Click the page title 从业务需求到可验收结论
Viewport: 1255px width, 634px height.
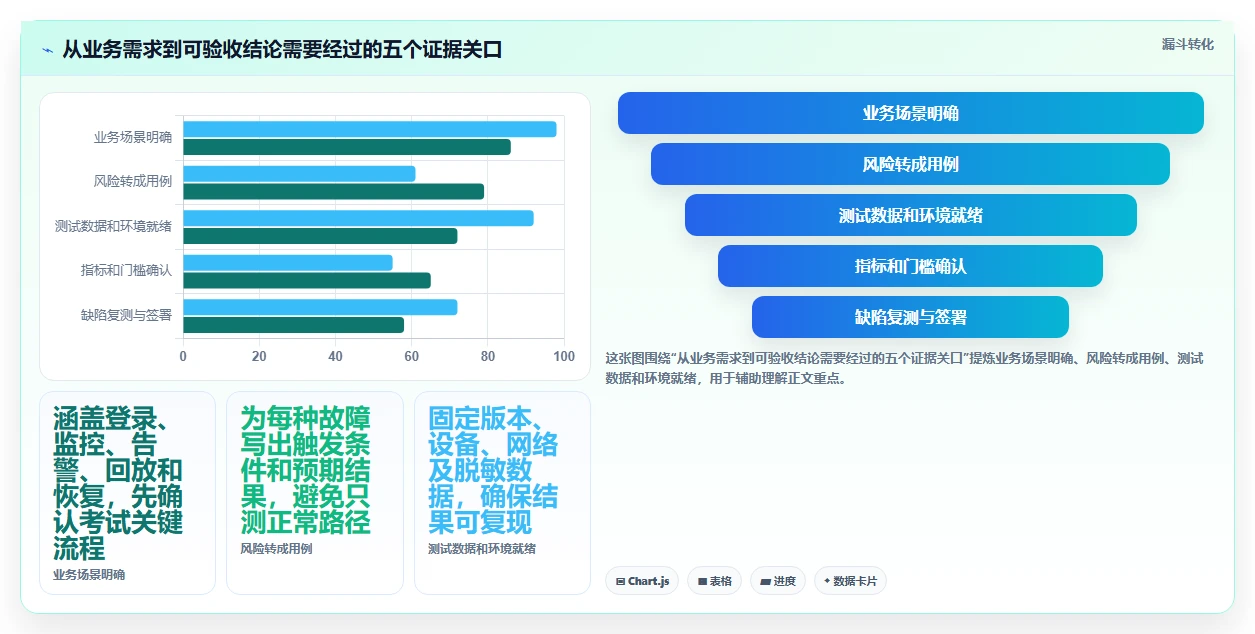click(282, 50)
